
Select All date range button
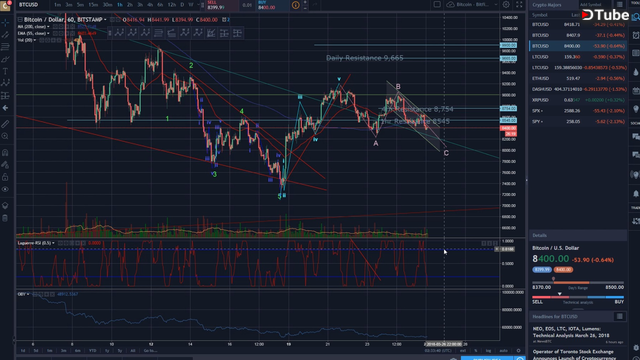tap(133, 351)
